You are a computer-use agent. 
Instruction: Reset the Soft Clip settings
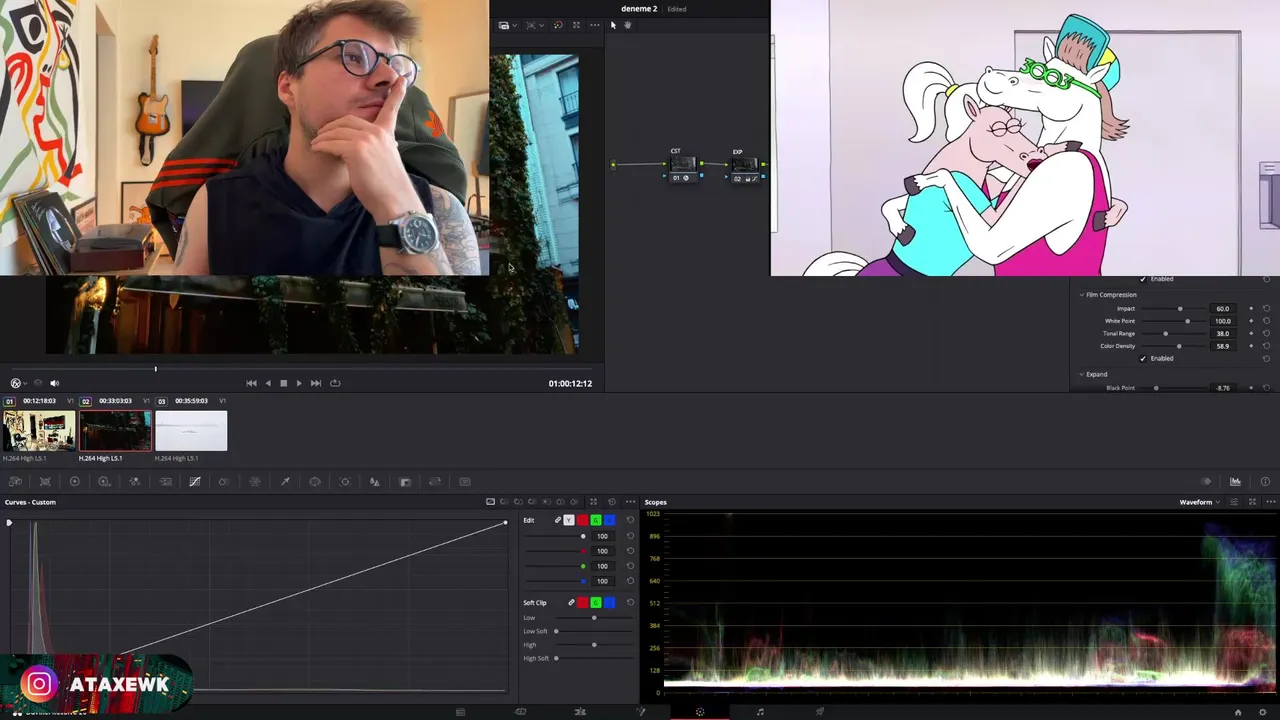click(630, 602)
